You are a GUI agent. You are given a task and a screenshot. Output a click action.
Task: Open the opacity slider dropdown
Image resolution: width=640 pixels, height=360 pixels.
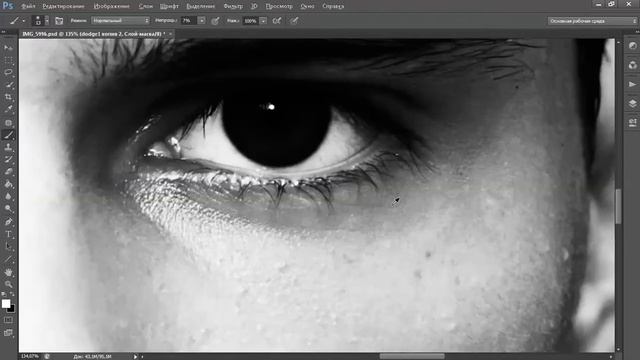click(202, 20)
